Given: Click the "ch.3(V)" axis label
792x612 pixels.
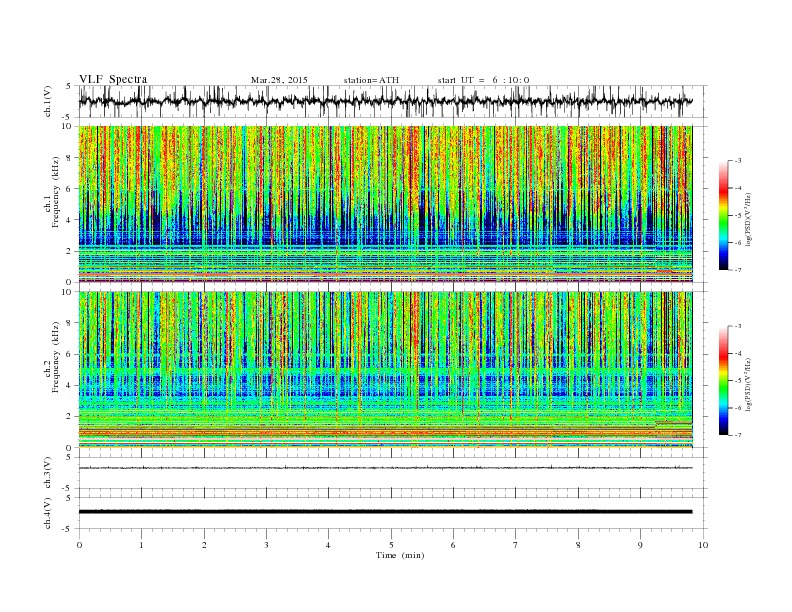Looking at the screenshot, I should tap(48, 473).
